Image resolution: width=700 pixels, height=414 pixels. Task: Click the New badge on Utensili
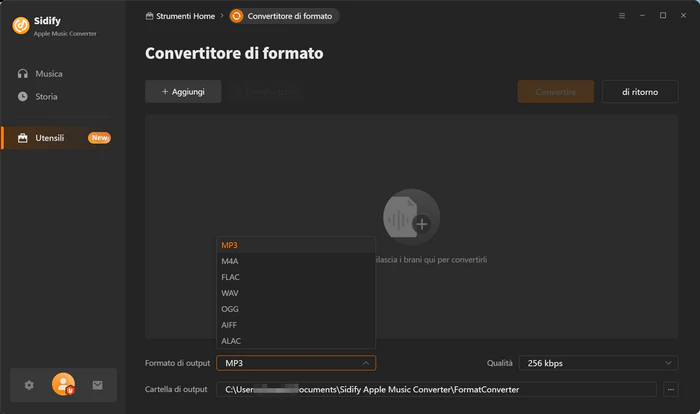tap(100, 138)
